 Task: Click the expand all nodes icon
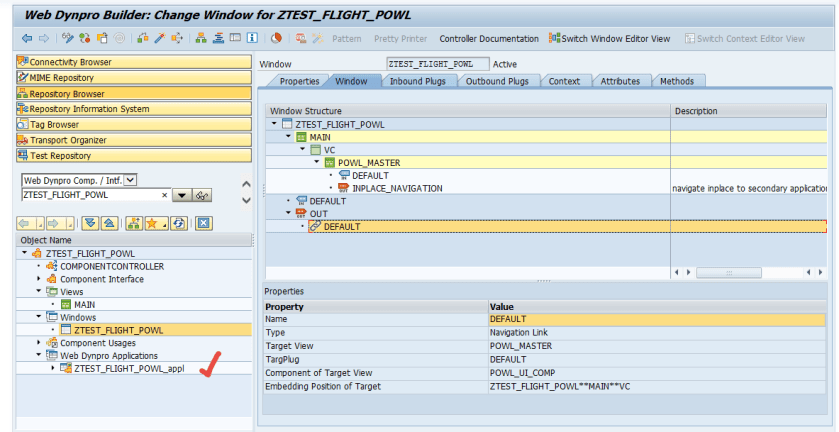(88, 222)
